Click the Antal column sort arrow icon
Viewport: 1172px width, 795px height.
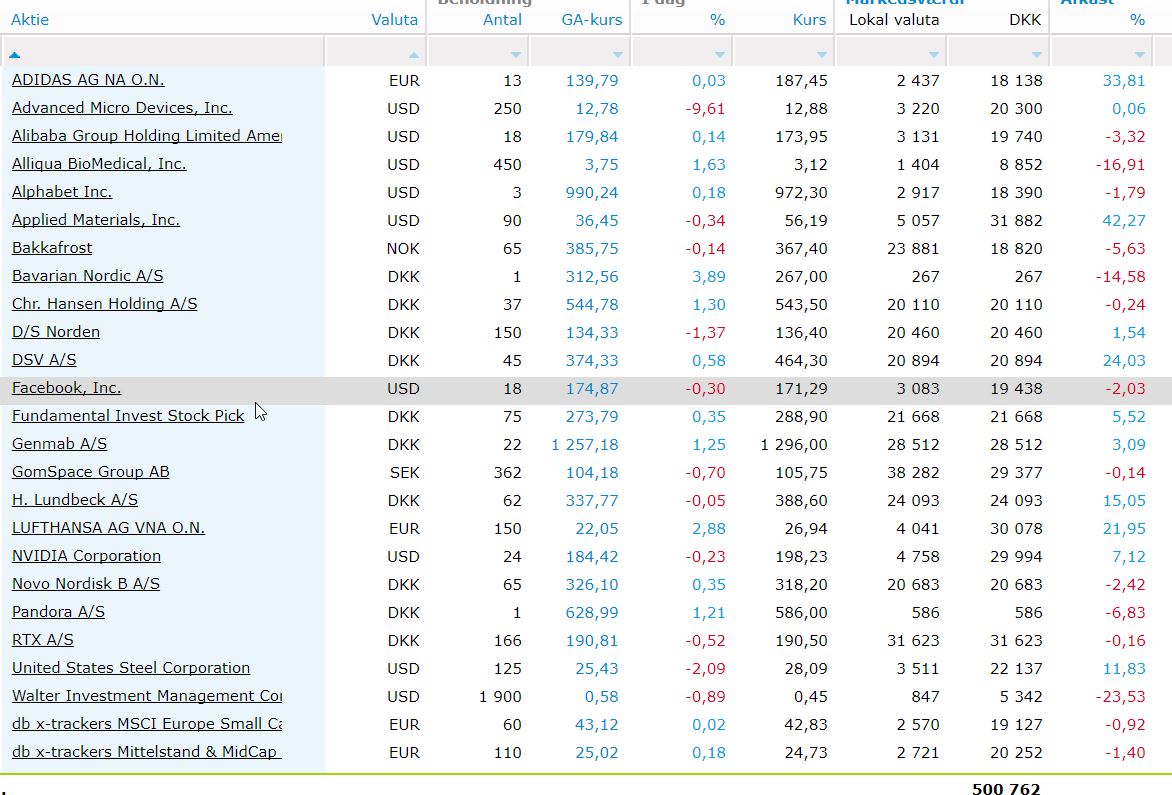pos(516,55)
